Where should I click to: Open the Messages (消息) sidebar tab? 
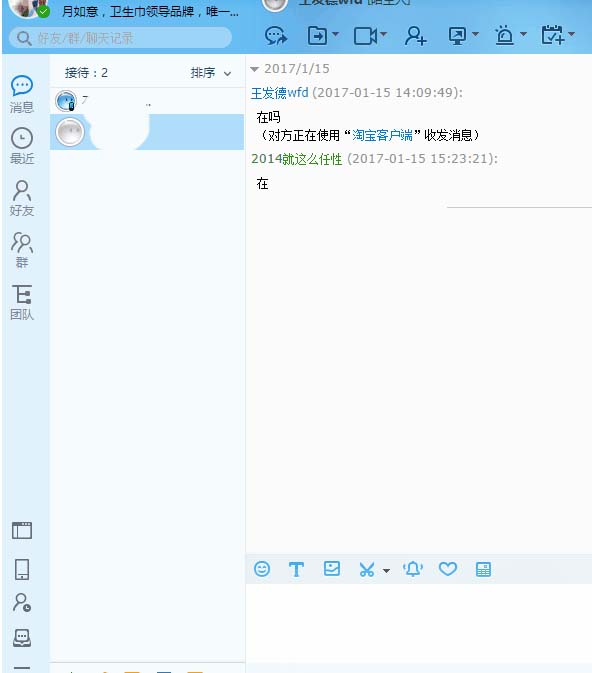pos(21,94)
